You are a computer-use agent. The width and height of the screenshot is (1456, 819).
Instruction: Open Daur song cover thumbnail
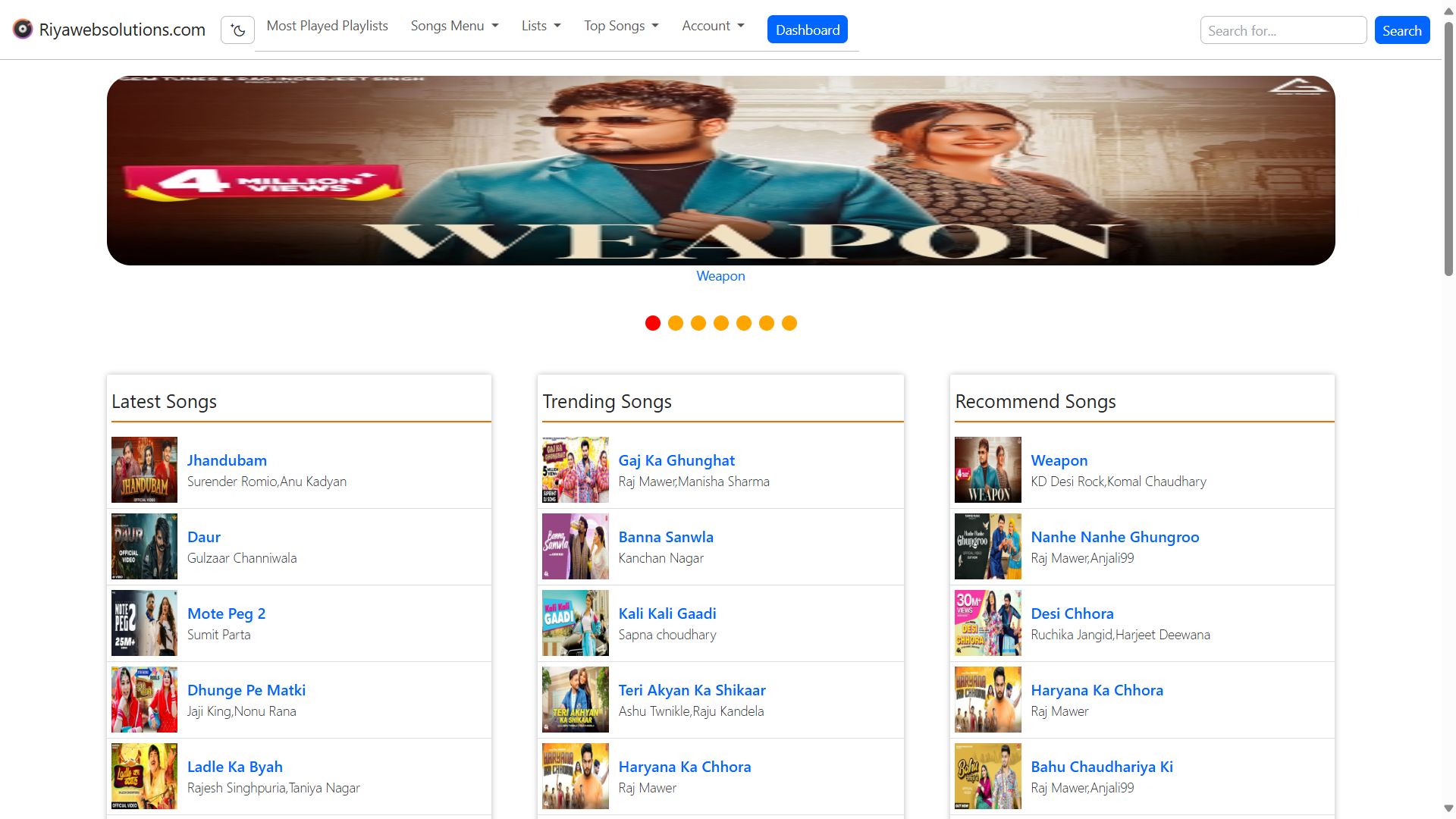click(144, 546)
